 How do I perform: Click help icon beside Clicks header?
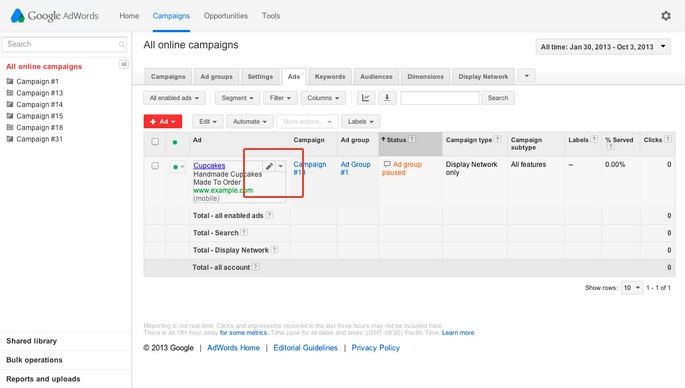coord(668,139)
